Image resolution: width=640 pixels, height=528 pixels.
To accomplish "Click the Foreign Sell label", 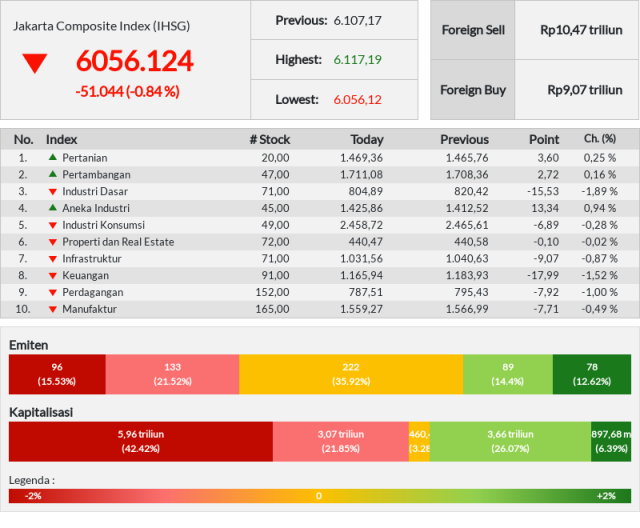I will 473,30.
